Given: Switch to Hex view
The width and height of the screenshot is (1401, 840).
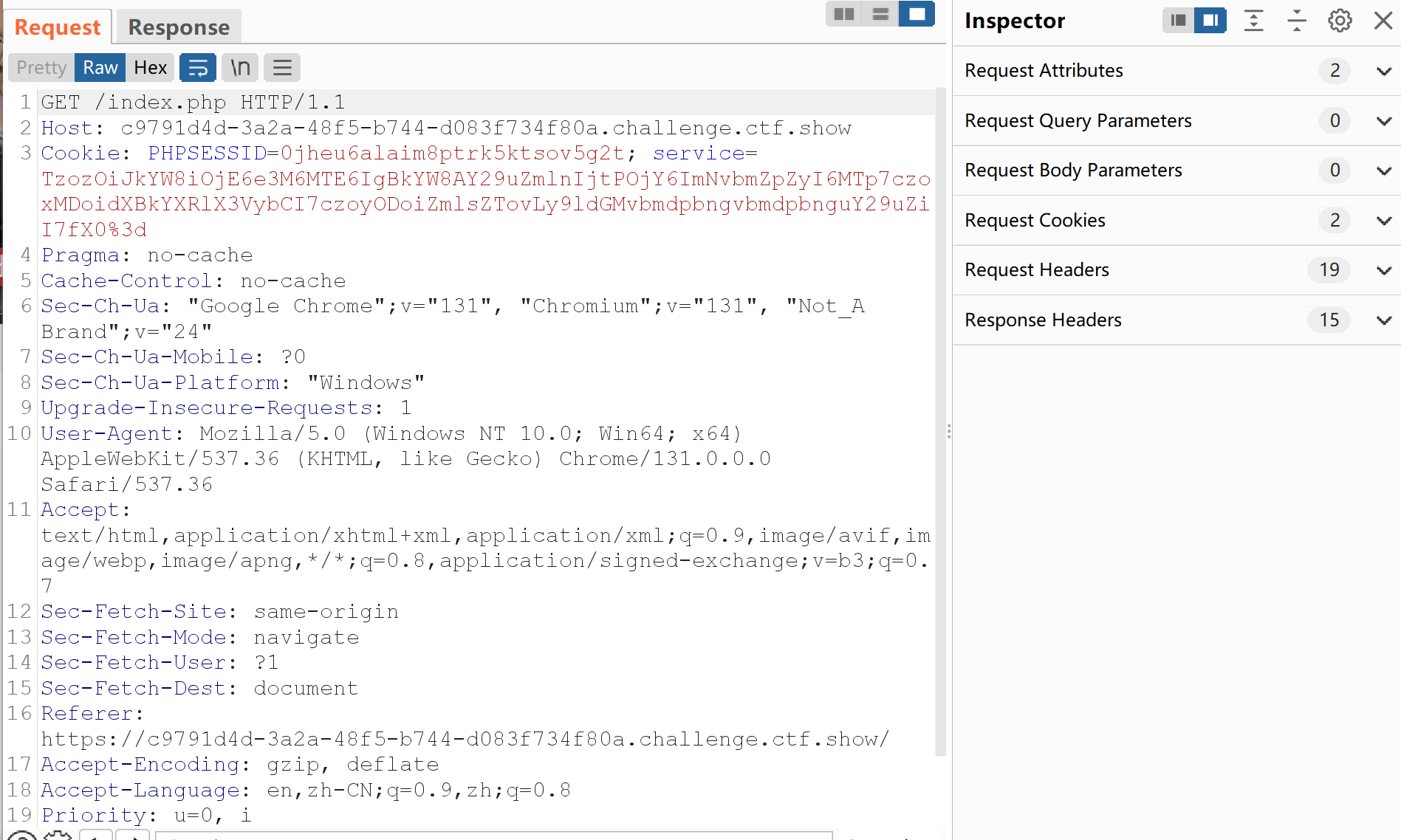Looking at the screenshot, I should [x=150, y=68].
